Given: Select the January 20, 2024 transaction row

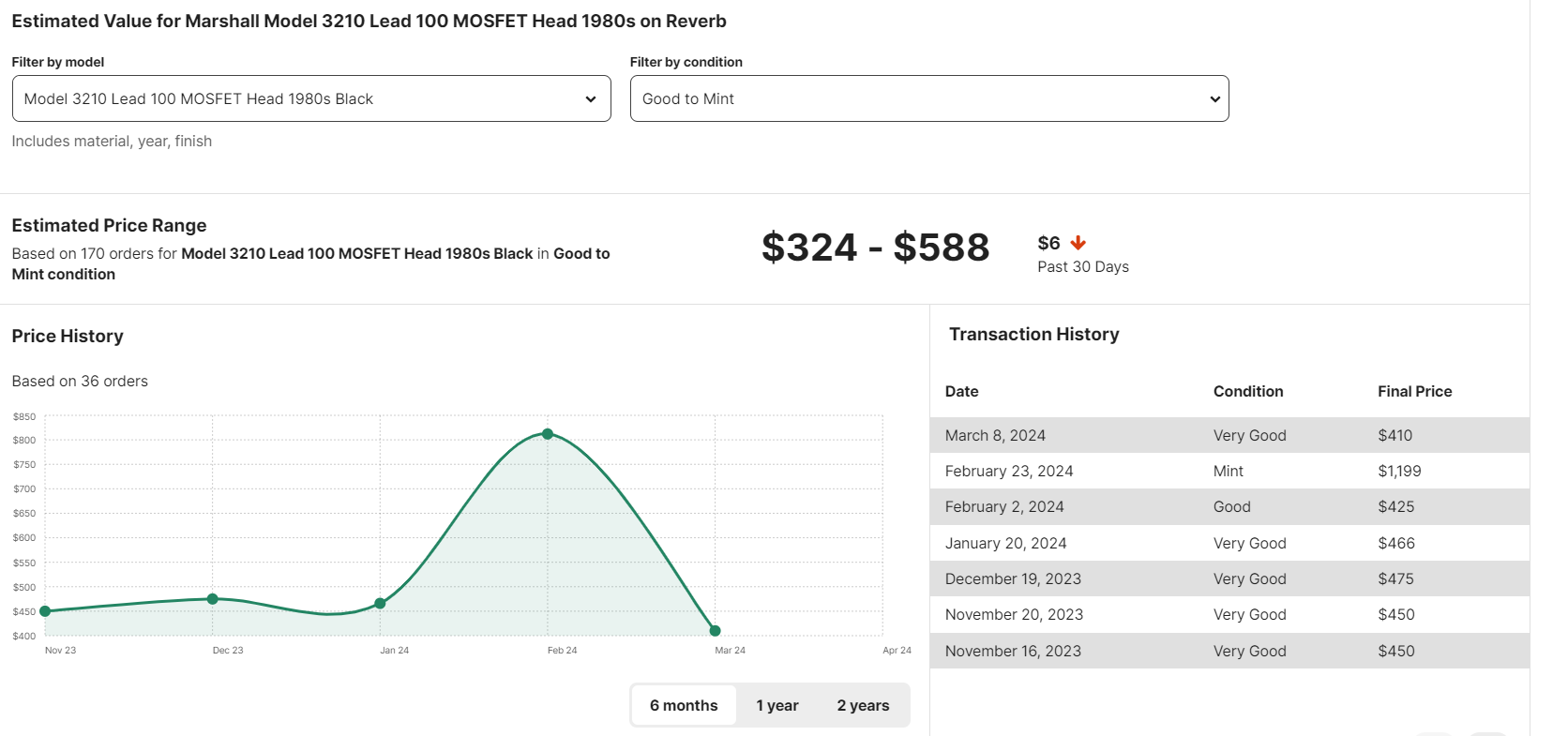Looking at the screenshot, I should click(1229, 543).
